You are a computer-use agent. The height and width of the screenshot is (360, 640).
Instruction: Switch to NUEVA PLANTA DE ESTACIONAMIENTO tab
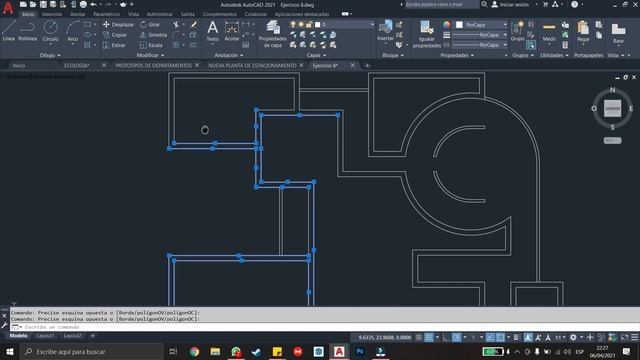click(x=252, y=65)
